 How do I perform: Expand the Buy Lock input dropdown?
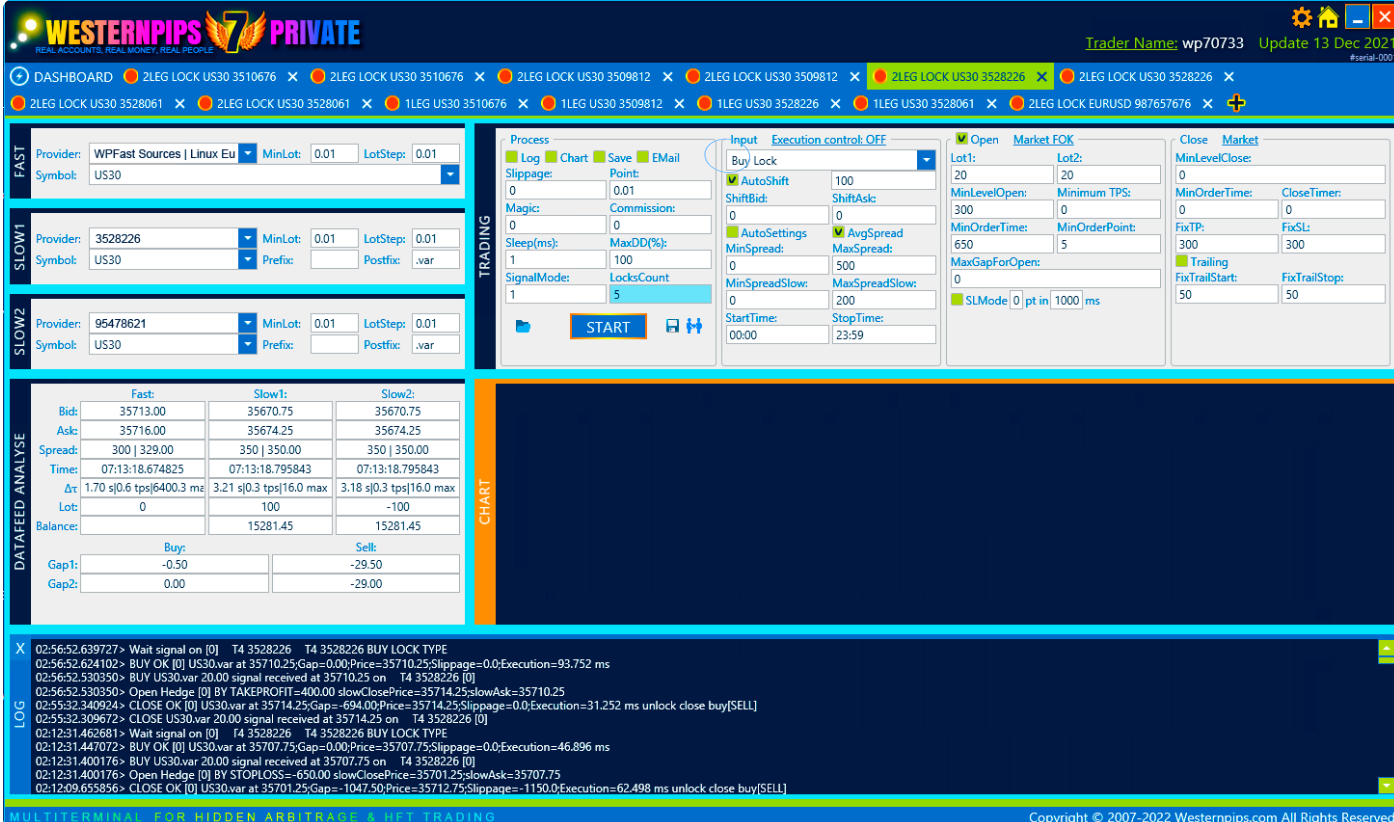pos(925,160)
